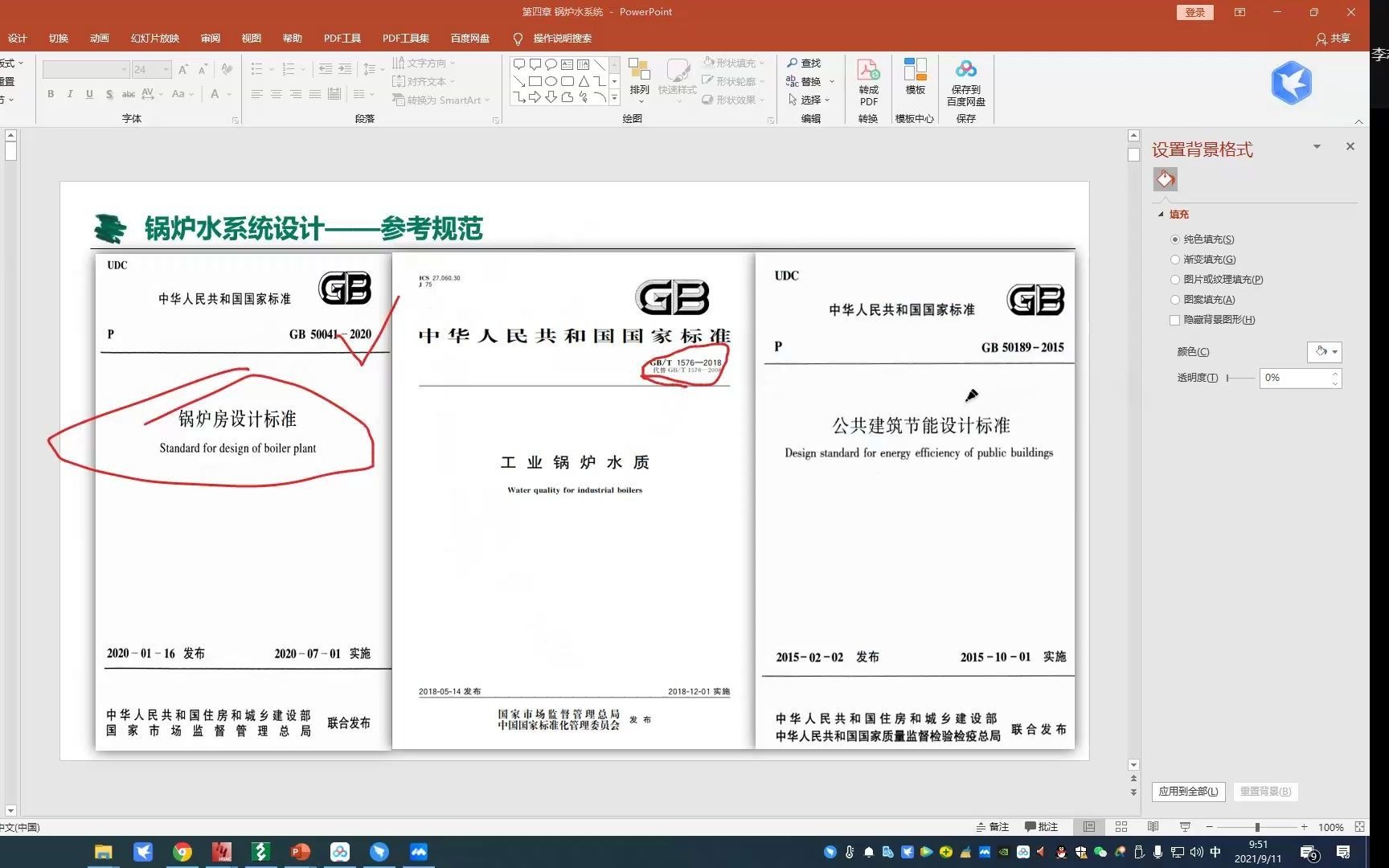Open the Design (设计) tab
1389x868 pixels.
pos(17,38)
